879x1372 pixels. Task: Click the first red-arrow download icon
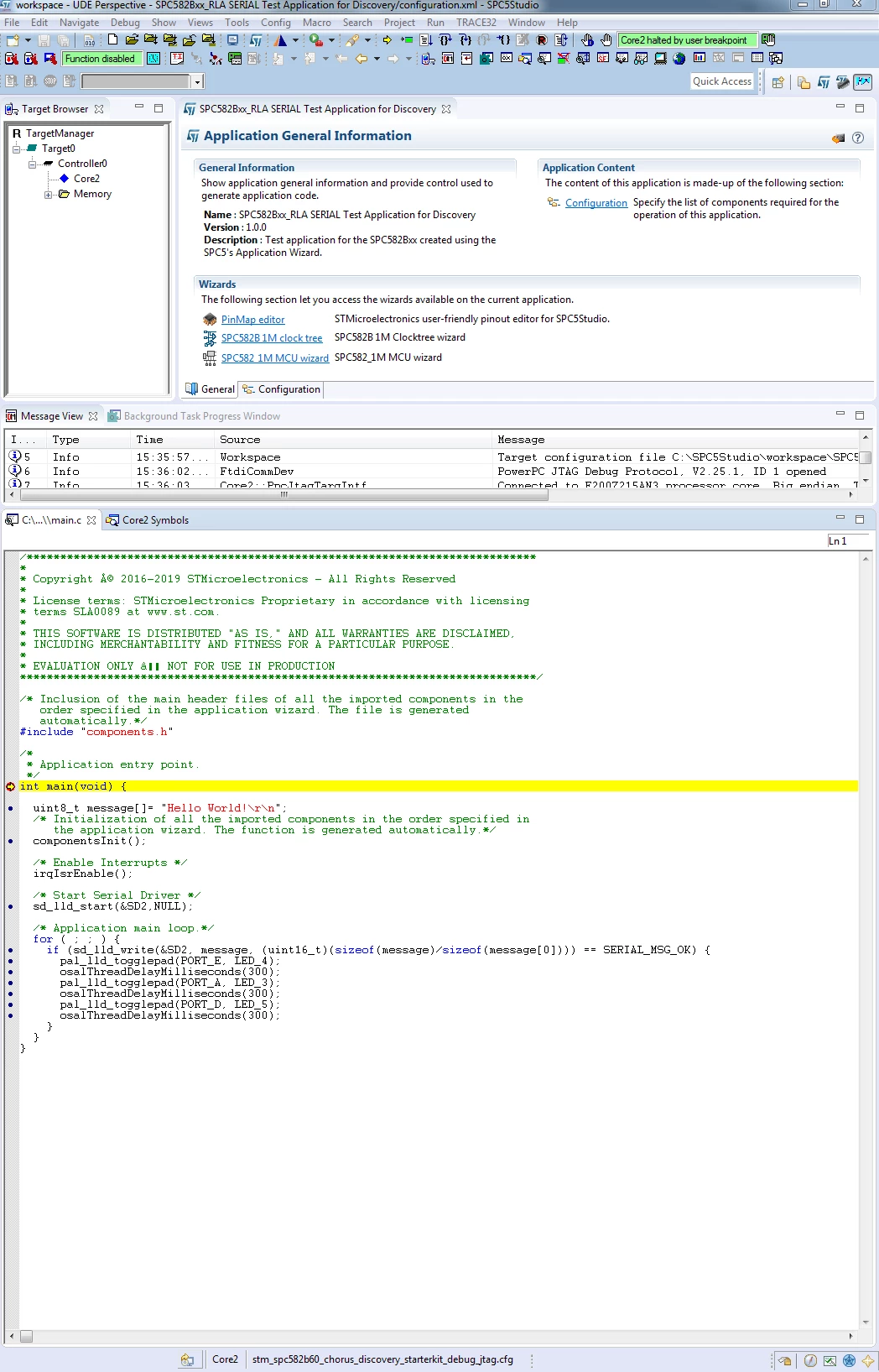pyautogui.click(x=11, y=59)
